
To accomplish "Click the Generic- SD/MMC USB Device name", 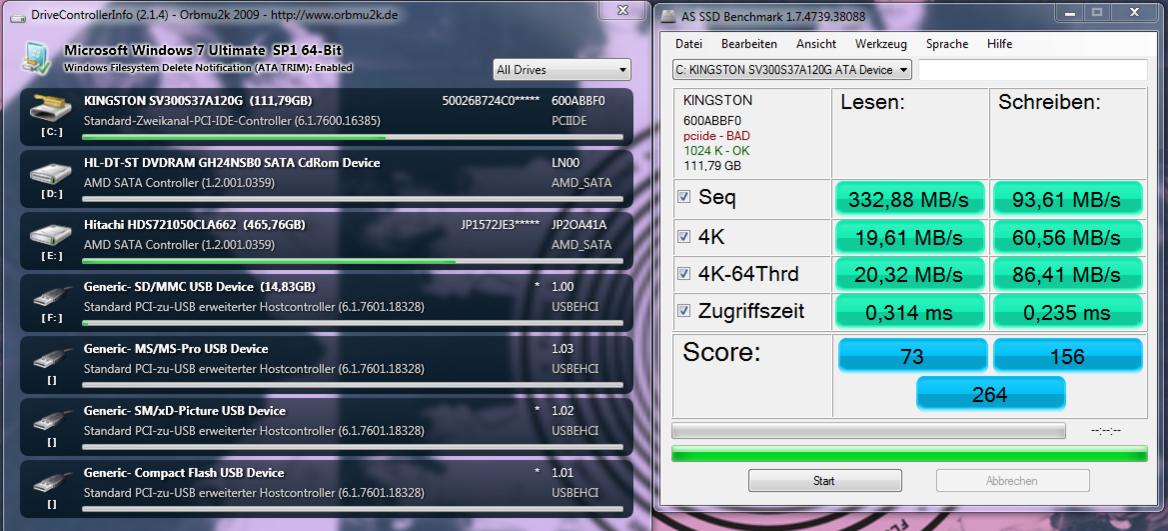I will point(168,287).
